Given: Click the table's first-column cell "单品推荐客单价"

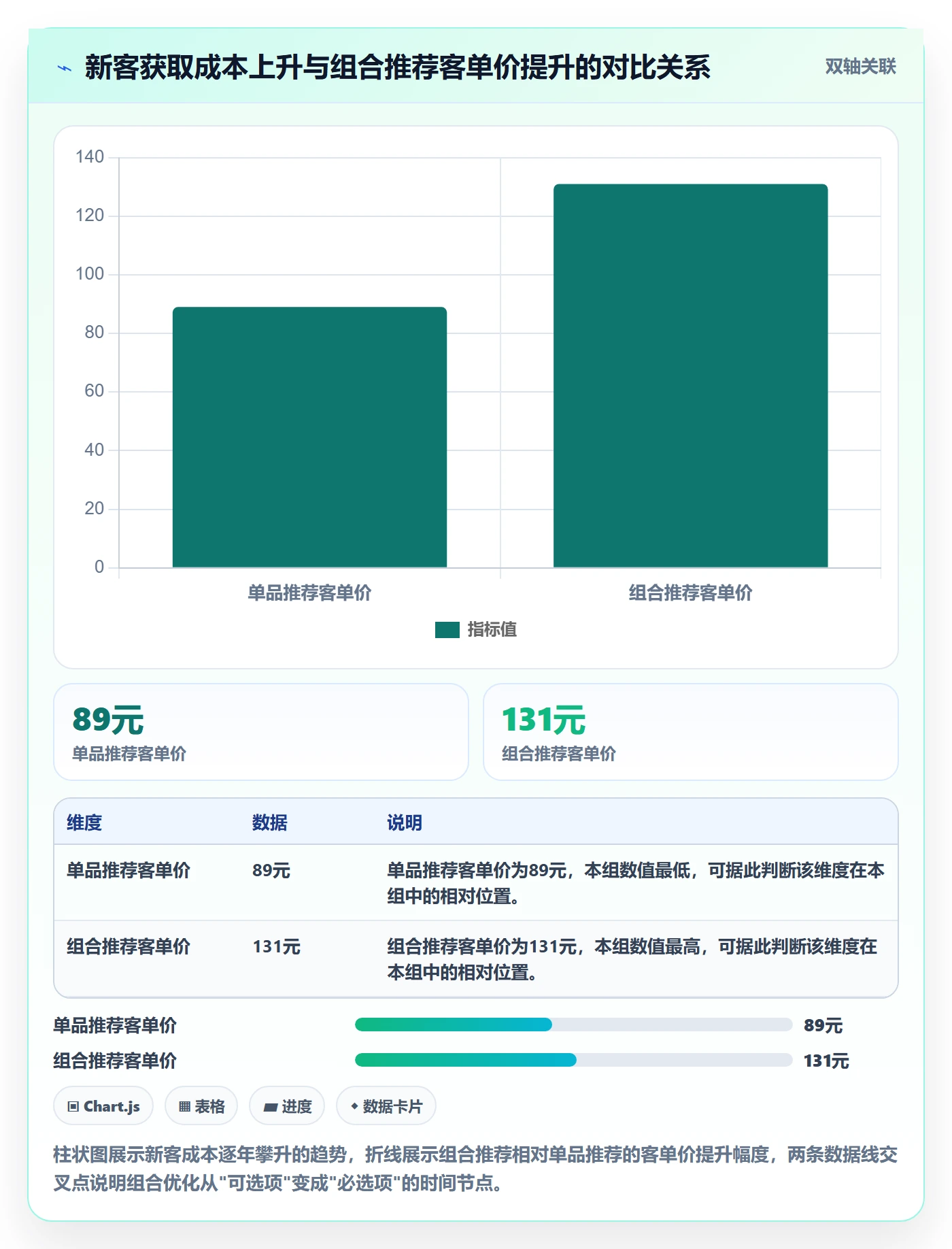Looking at the screenshot, I should click(x=129, y=870).
